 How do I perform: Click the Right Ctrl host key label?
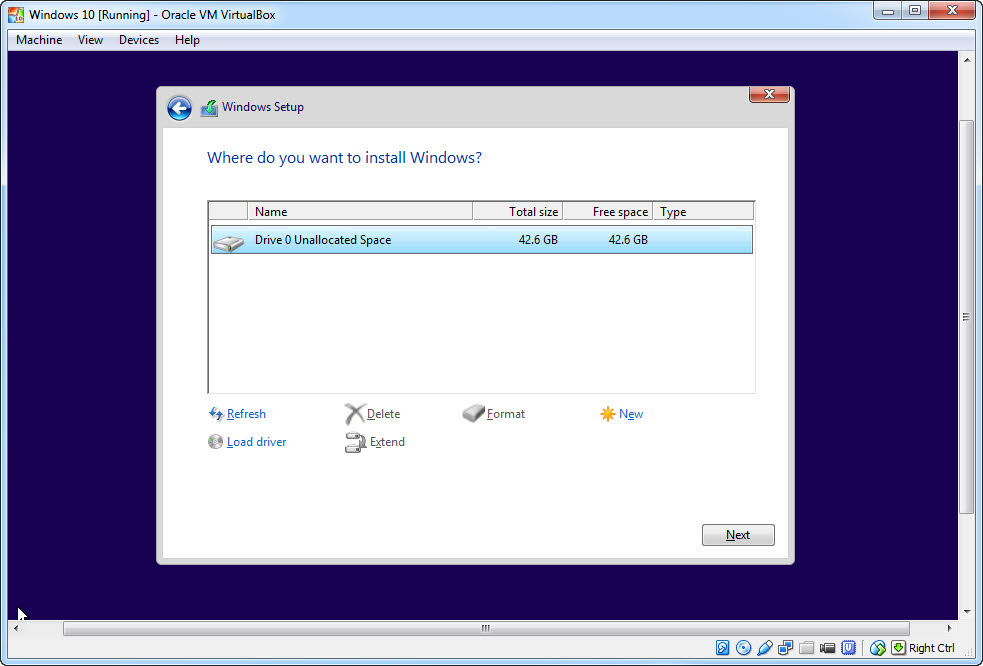[x=932, y=648]
